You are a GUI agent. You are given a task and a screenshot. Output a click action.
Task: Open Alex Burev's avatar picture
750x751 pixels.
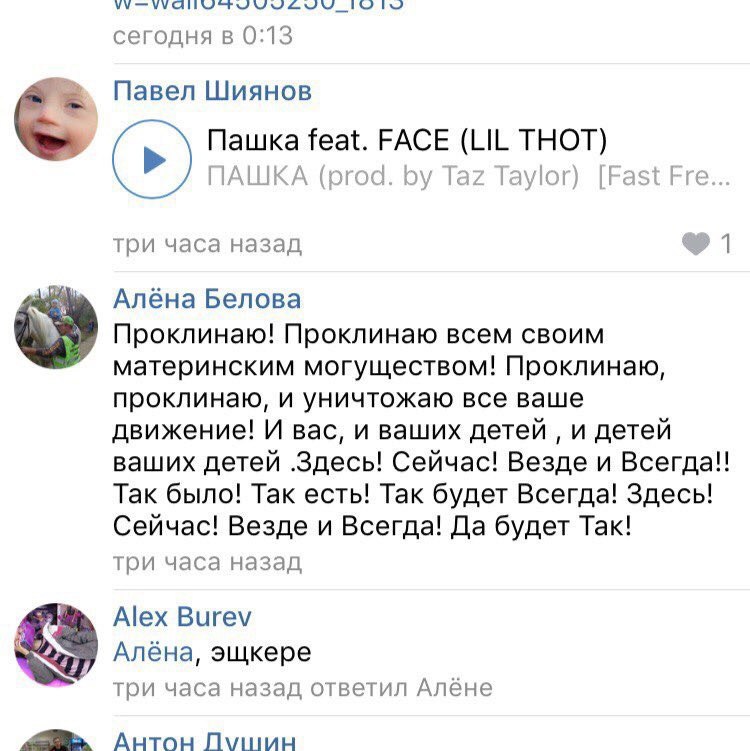click(56, 645)
